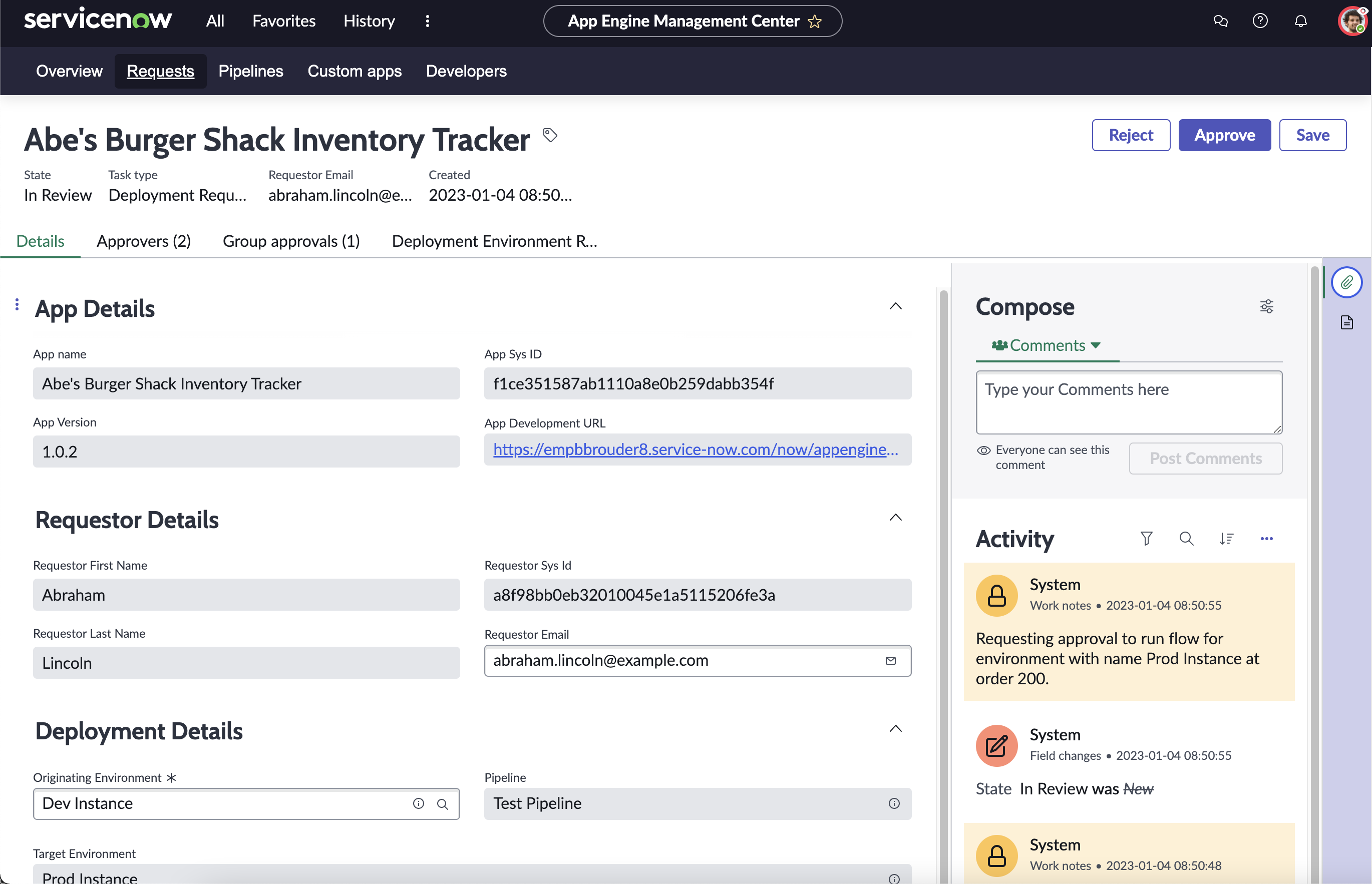This screenshot has height=884, width=1372.
Task: Search lookup for Originating Environment
Action: coord(443,803)
